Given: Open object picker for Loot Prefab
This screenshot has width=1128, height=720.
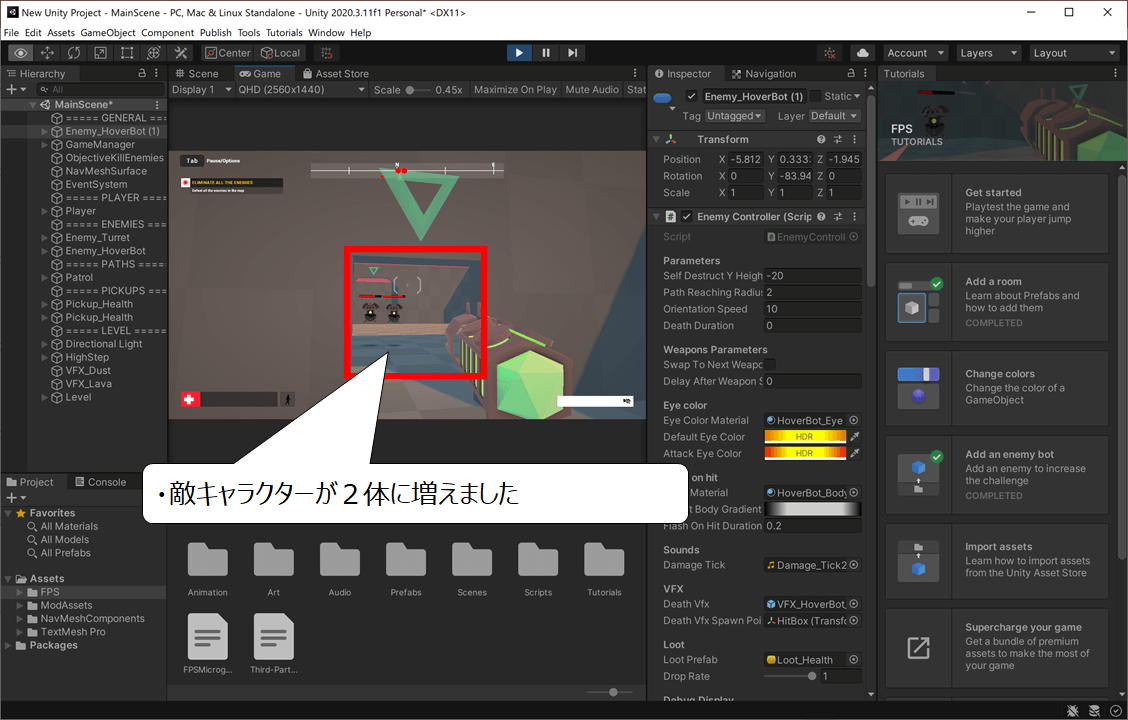Looking at the screenshot, I should click(854, 660).
